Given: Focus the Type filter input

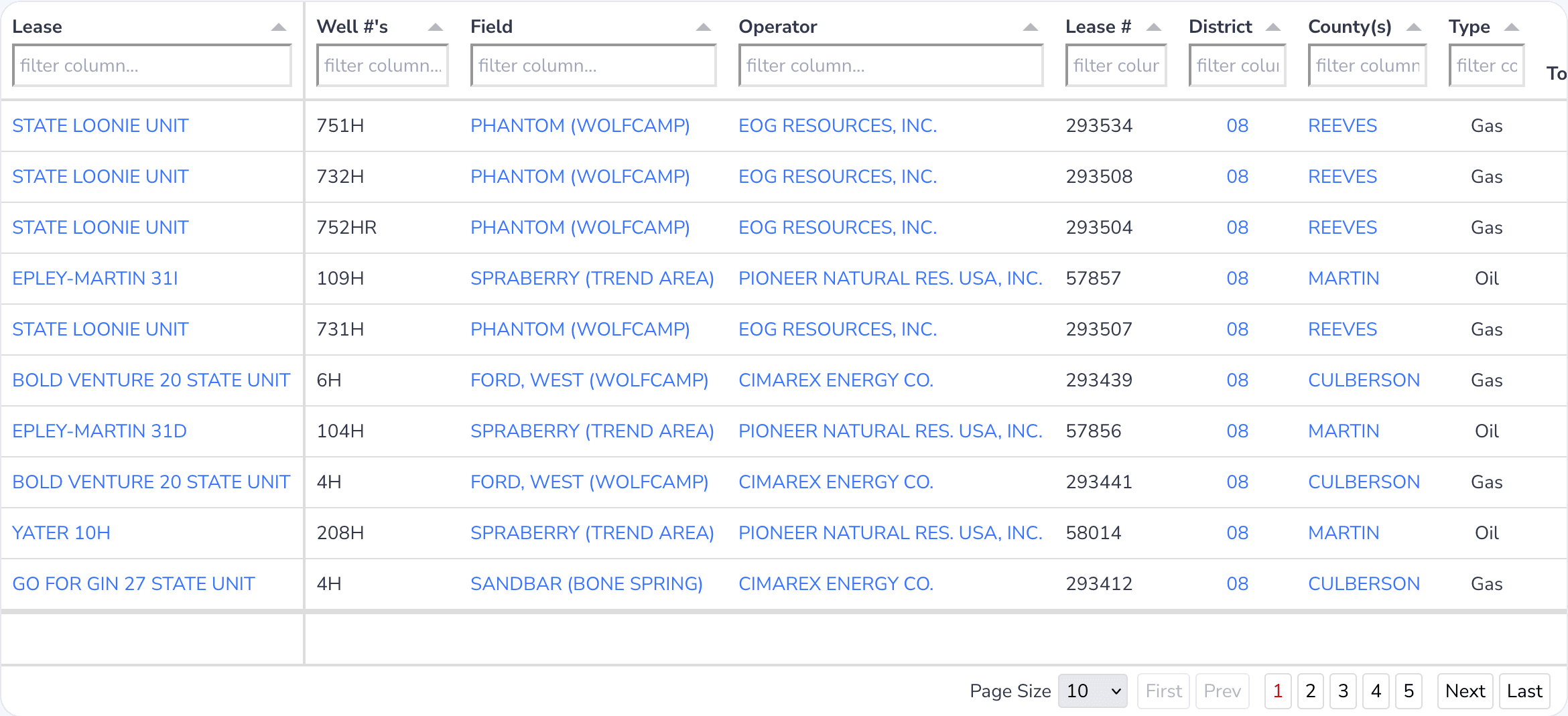Looking at the screenshot, I should 1487,66.
